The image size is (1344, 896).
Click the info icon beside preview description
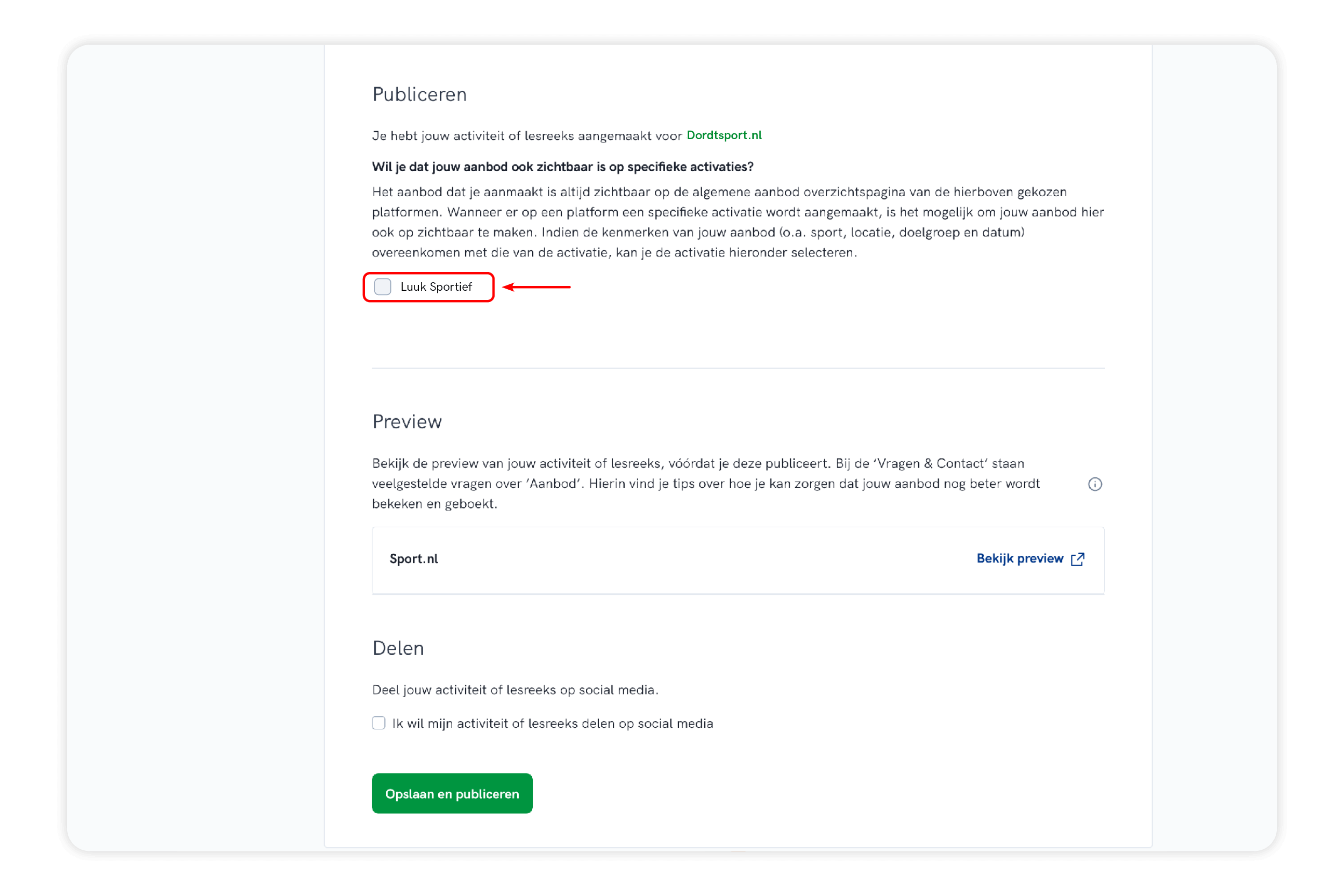pos(1095,484)
